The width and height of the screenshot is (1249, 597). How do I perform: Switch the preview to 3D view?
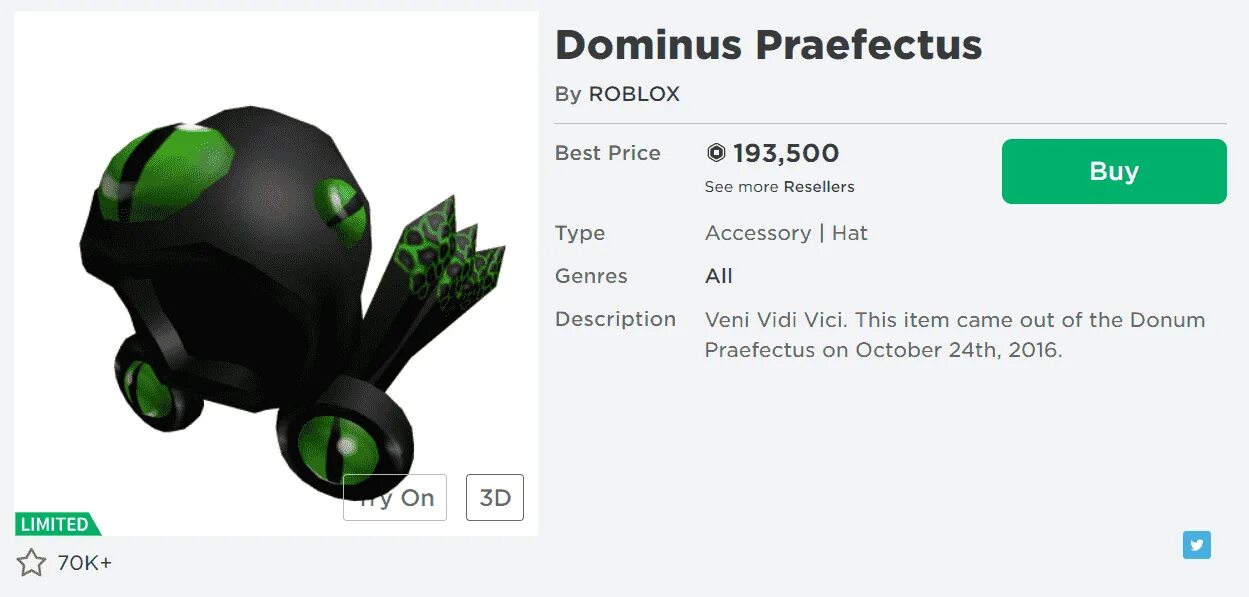point(495,498)
